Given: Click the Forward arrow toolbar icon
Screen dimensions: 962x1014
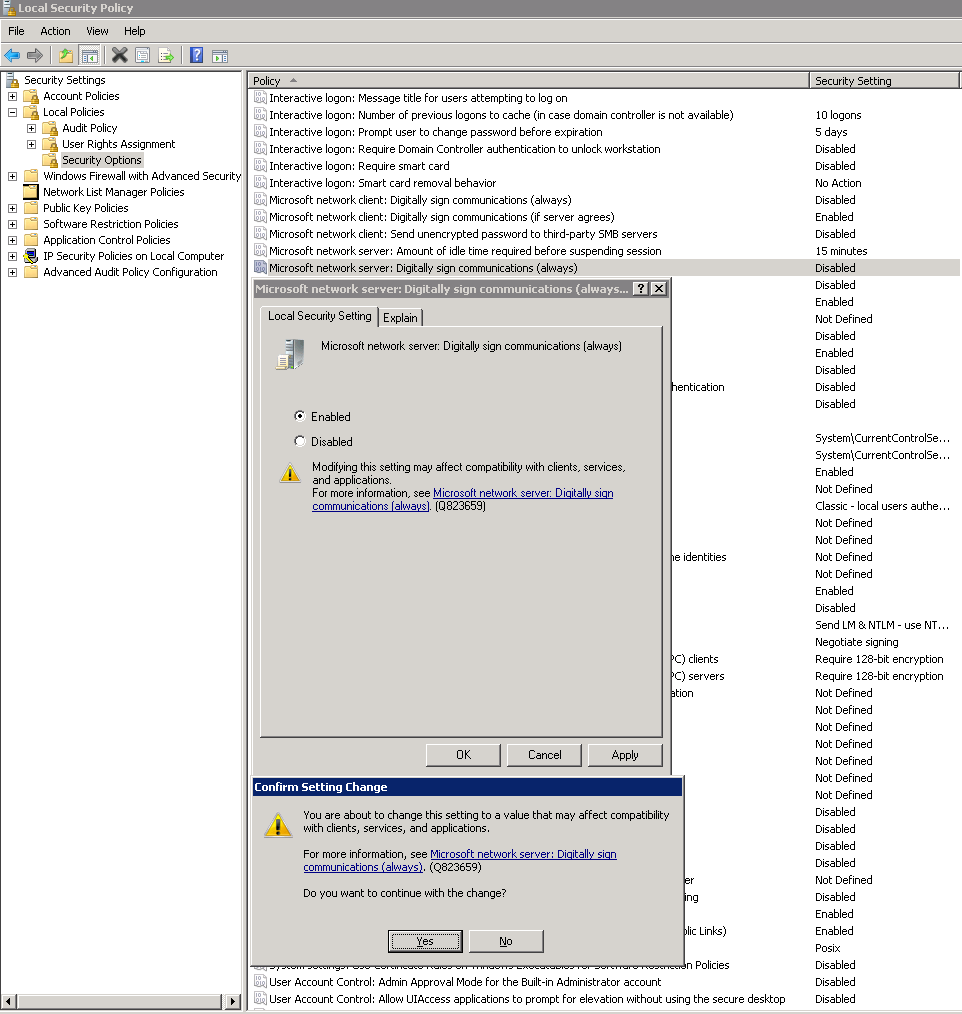Looking at the screenshot, I should click(x=35, y=56).
